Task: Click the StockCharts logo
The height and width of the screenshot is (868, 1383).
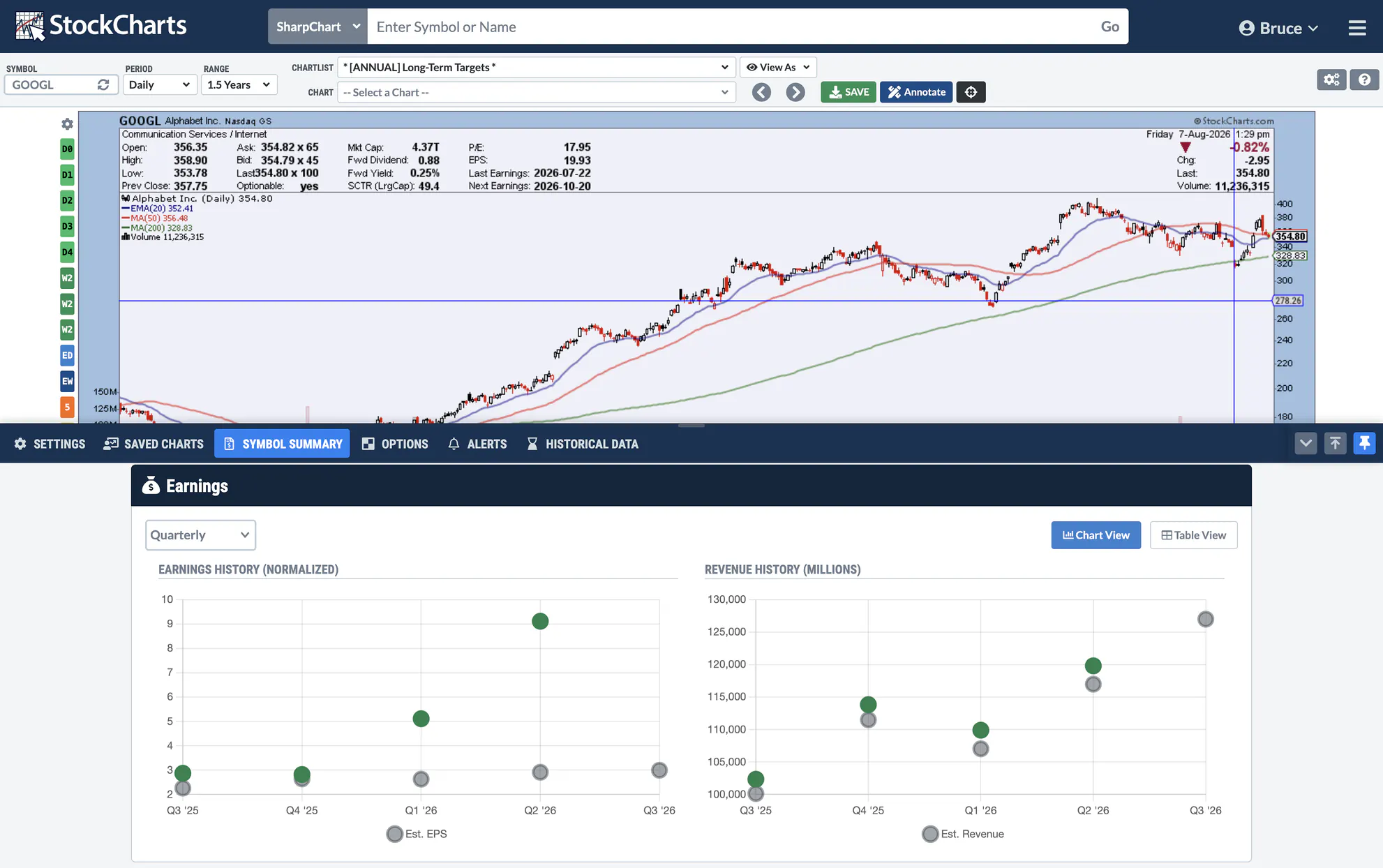Action: coord(101,27)
